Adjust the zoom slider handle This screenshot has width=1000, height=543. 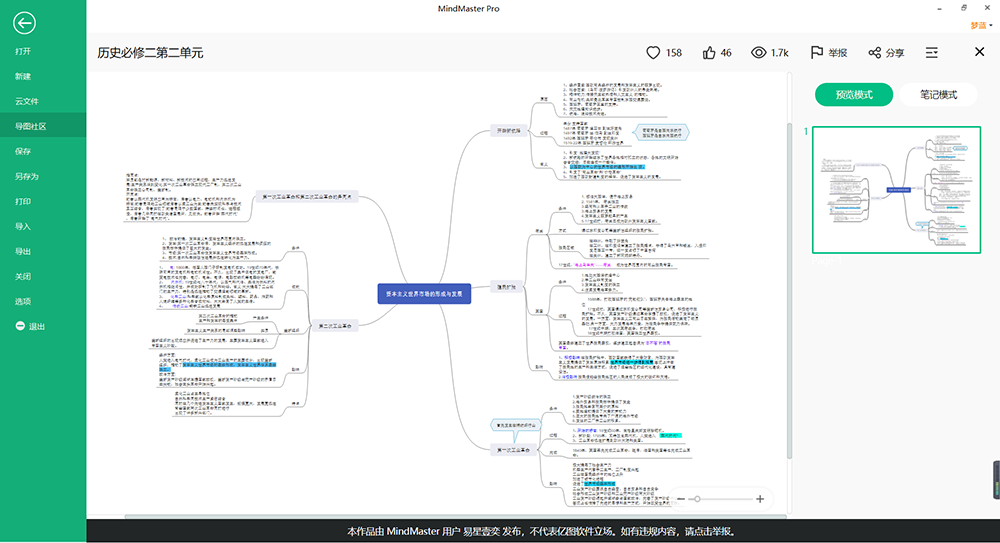(697, 499)
